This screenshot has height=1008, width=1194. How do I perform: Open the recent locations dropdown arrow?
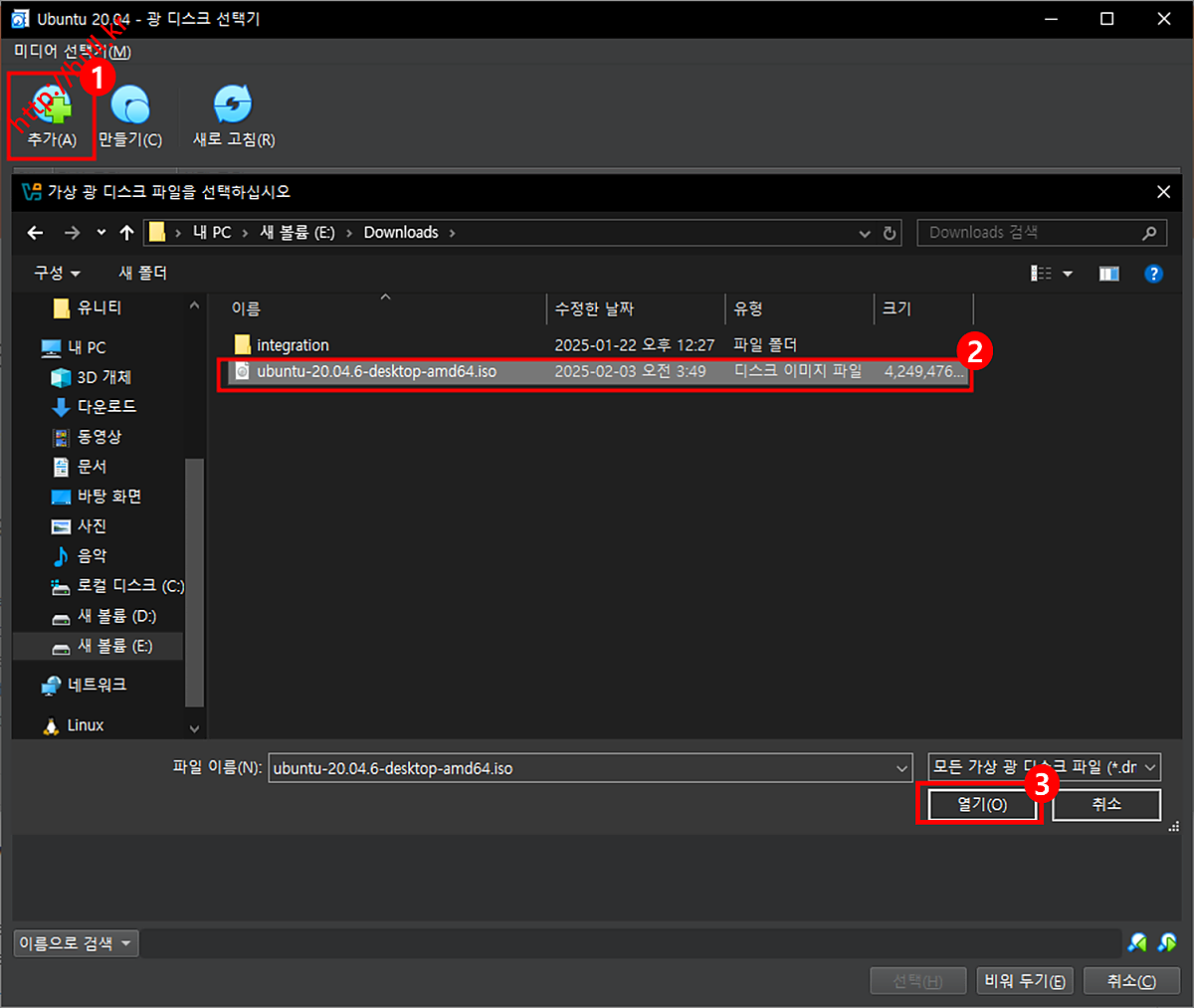pos(101,233)
